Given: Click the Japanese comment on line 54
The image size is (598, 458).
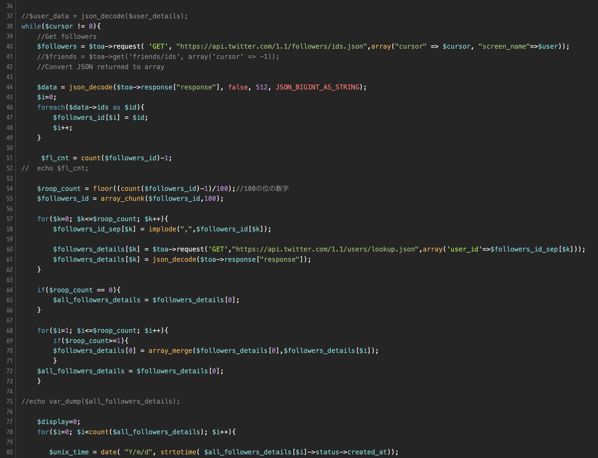Looking at the screenshot, I should click(262, 189).
